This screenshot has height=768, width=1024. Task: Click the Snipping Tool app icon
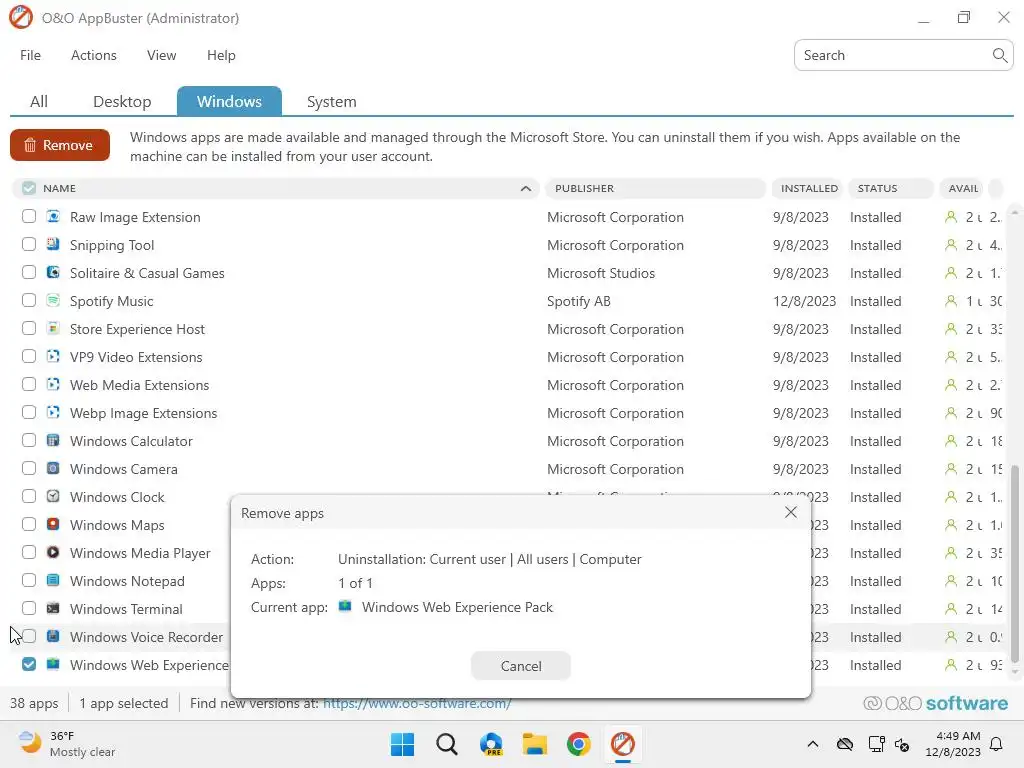pos(53,244)
